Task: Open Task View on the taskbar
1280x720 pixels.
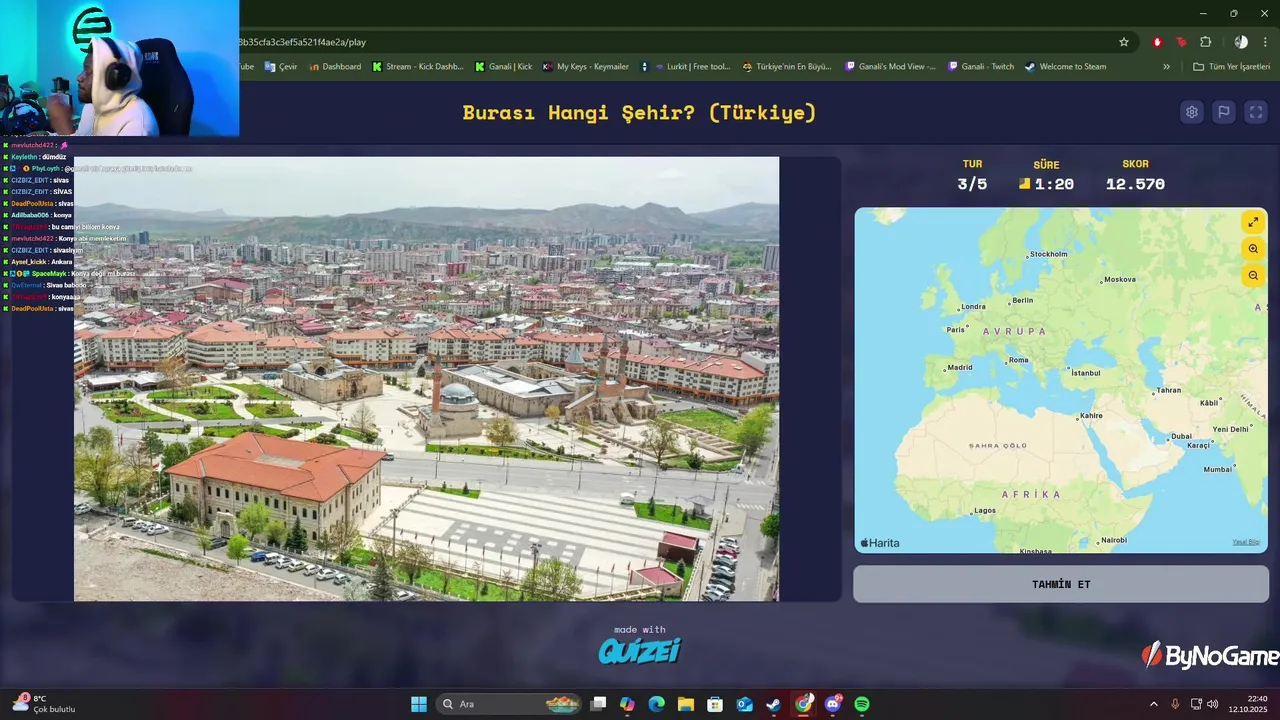Action: pos(598,704)
